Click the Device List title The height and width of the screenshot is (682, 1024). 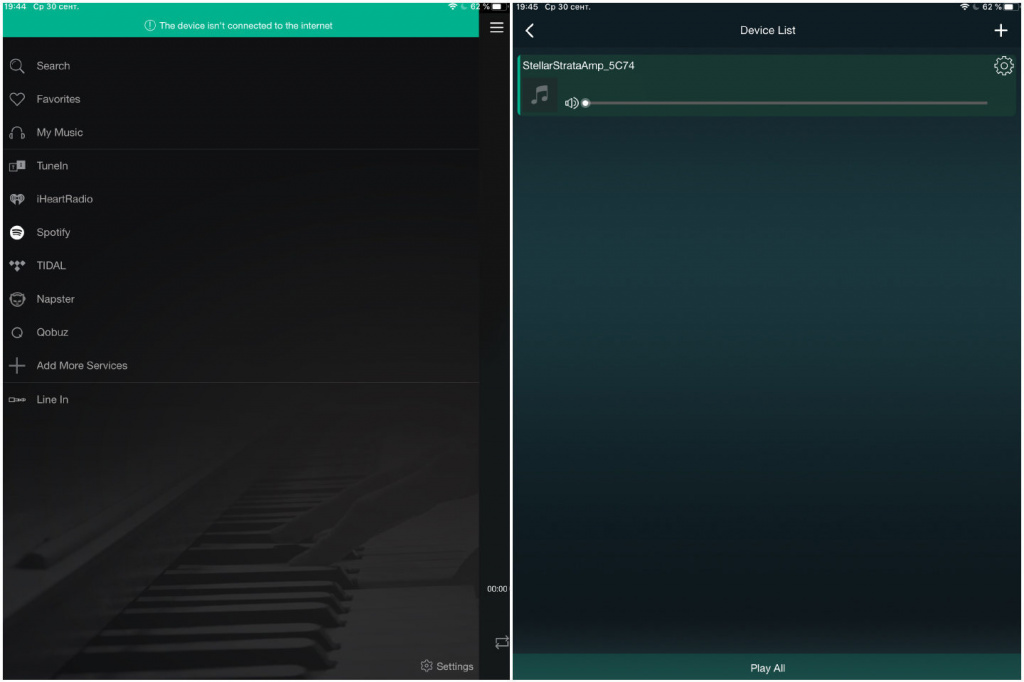pyautogui.click(x=767, y=30)
